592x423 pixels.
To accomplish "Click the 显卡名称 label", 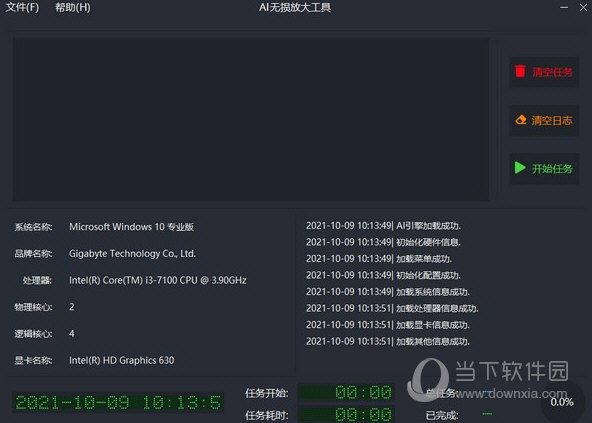I will click(33, 361).
